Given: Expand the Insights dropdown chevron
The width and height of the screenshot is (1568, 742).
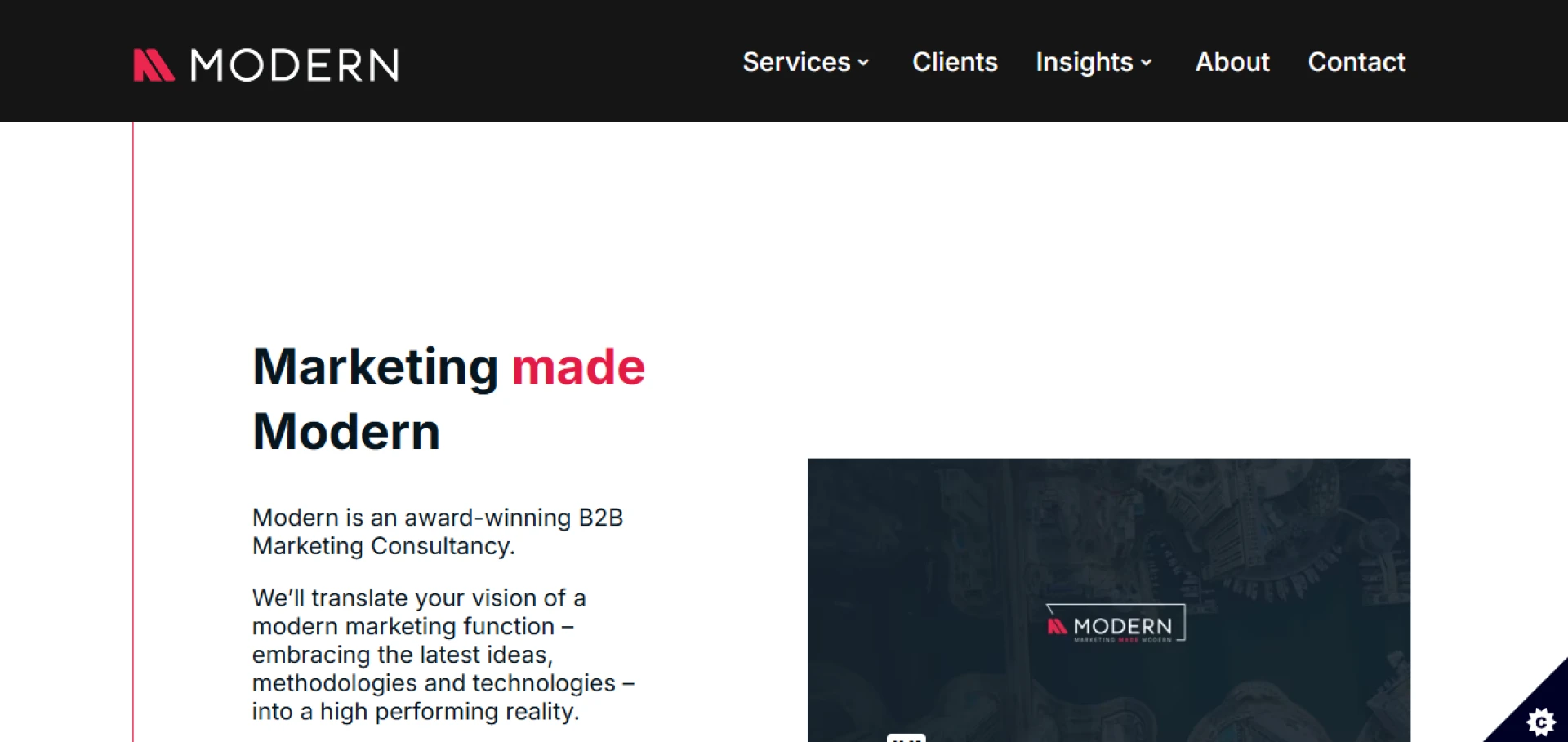Looking at the screenshot, I should (x=1147, y=63).
